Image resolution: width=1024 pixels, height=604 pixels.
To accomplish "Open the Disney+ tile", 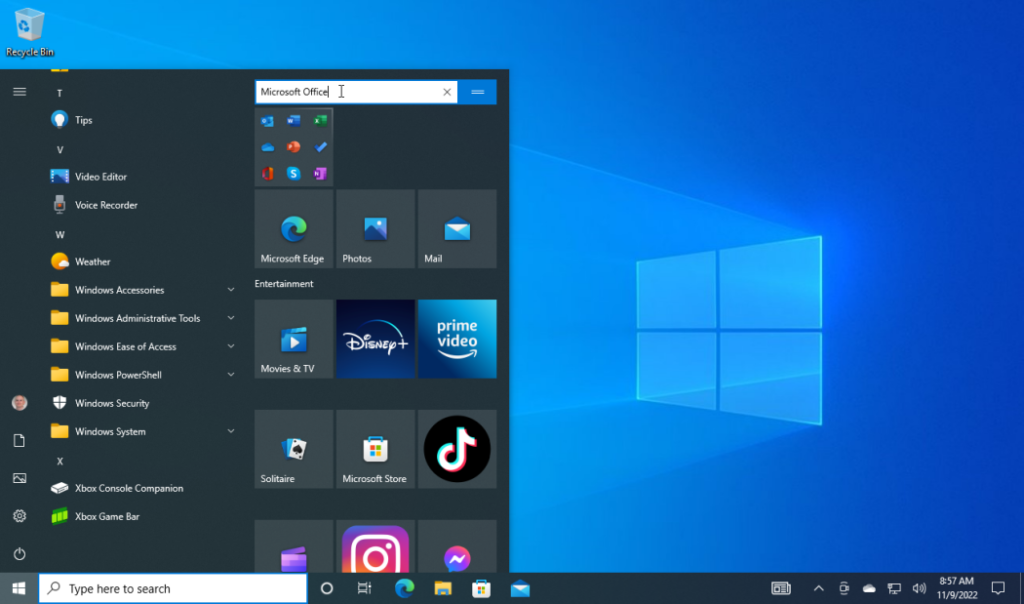I will point(375,339).
